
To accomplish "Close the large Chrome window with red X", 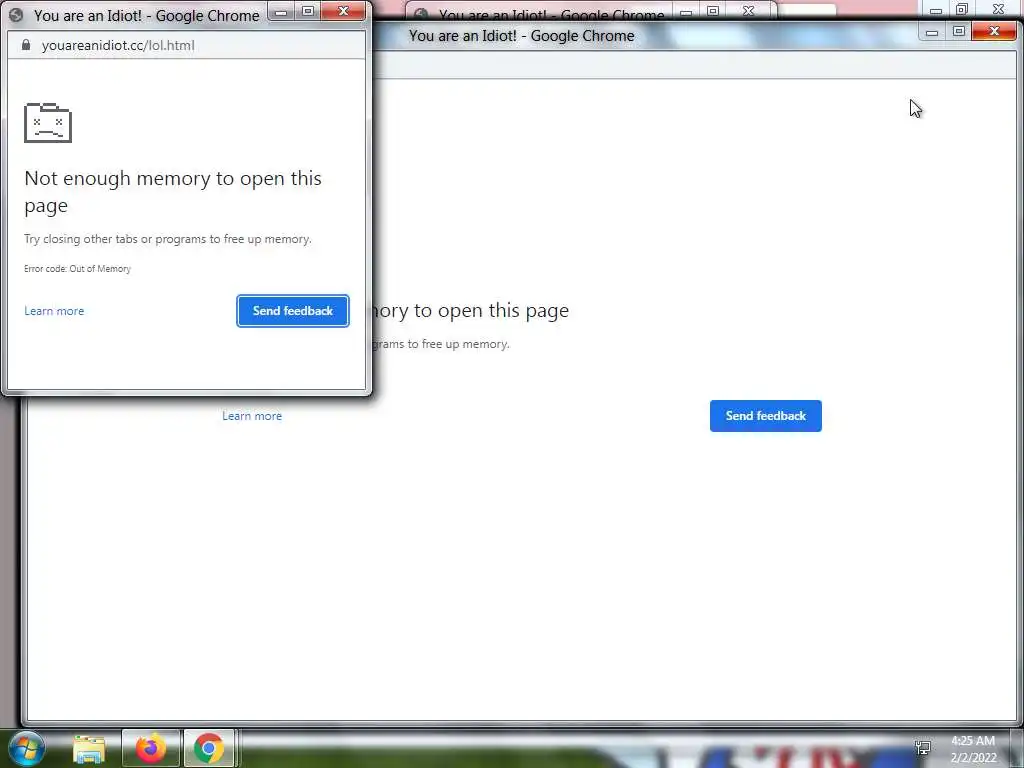I will pyautogui.click(x=994, y=31).
